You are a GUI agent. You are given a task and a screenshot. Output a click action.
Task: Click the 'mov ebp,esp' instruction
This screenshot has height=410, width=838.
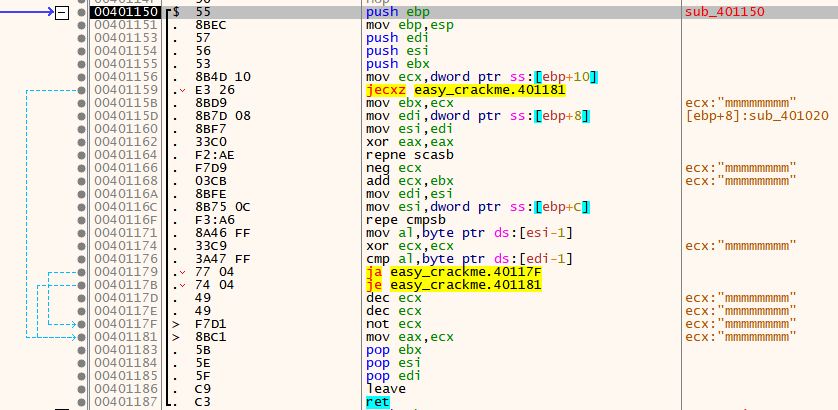click(x=410, y=25)
